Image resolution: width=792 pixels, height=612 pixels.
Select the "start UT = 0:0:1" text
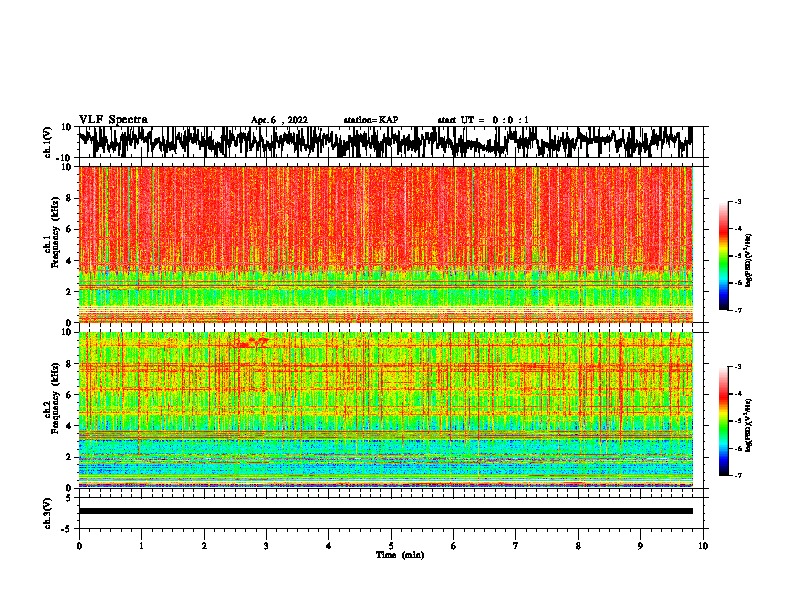[x=483, y=120]
